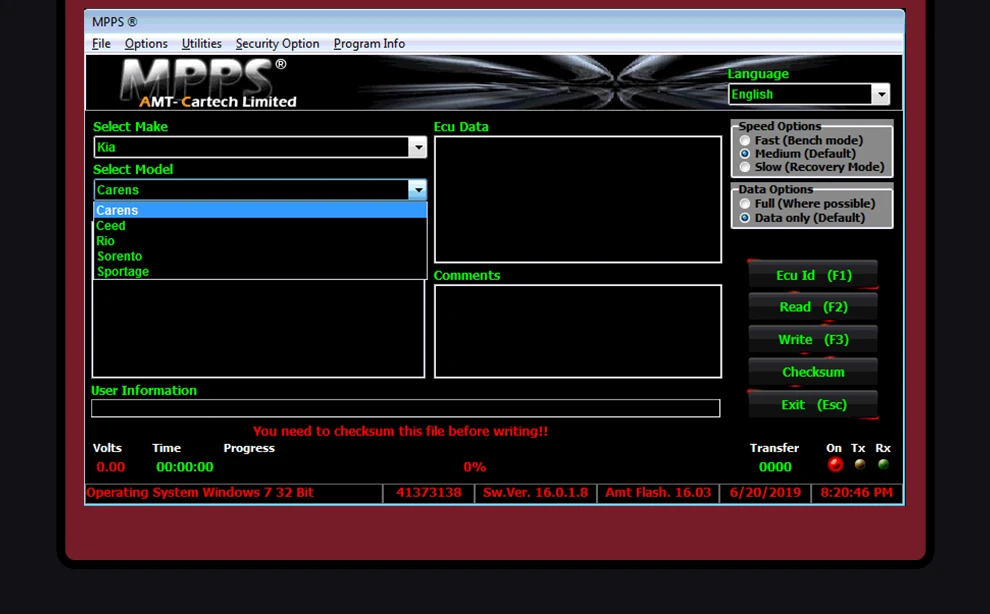Open the Program Info menu

369,44
